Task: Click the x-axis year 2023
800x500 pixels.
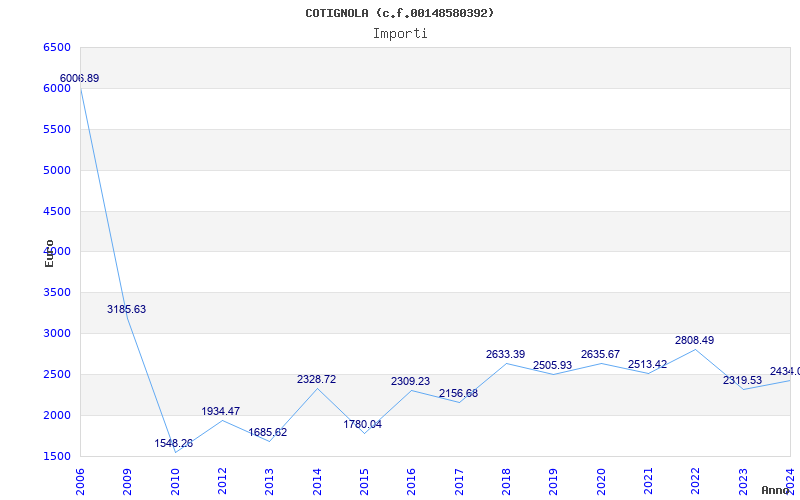Action: point(743,482)
